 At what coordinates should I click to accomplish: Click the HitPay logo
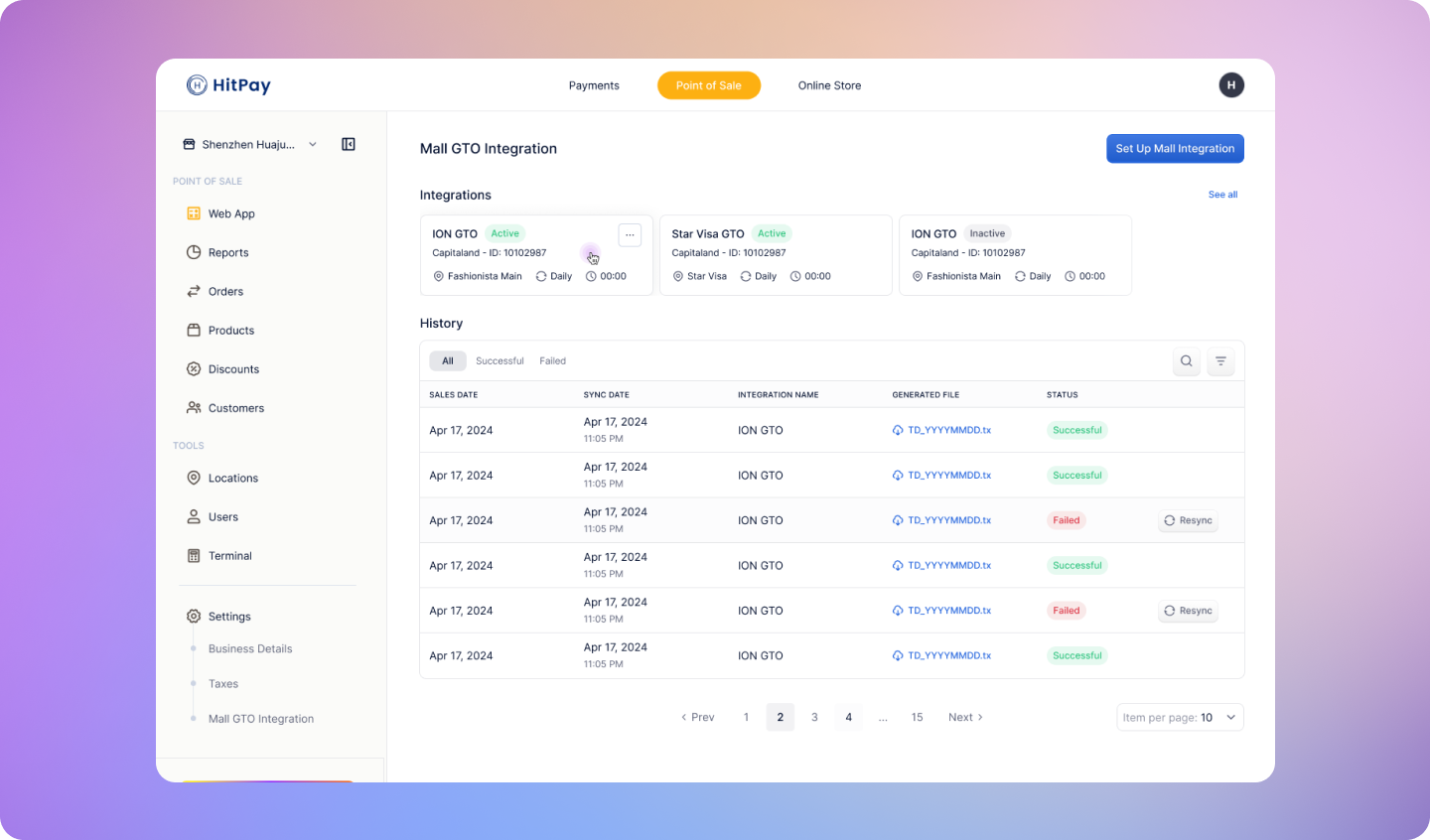(x=228, y=85)
